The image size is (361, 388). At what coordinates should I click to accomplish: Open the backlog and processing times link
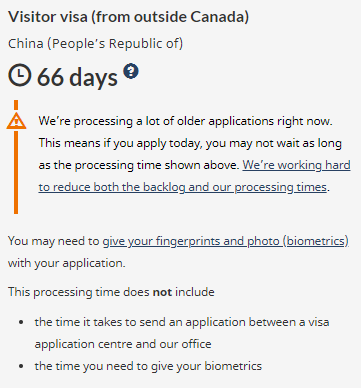click(x=194, y=176)
